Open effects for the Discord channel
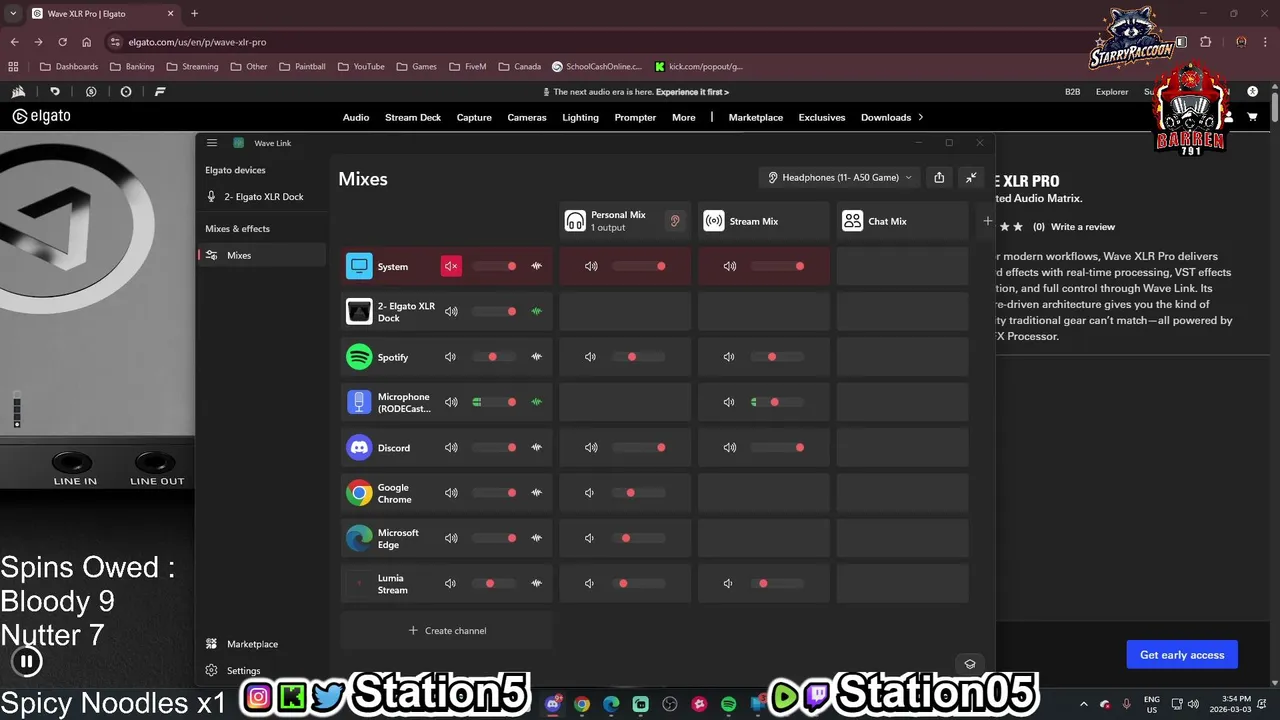 (537, 448)
